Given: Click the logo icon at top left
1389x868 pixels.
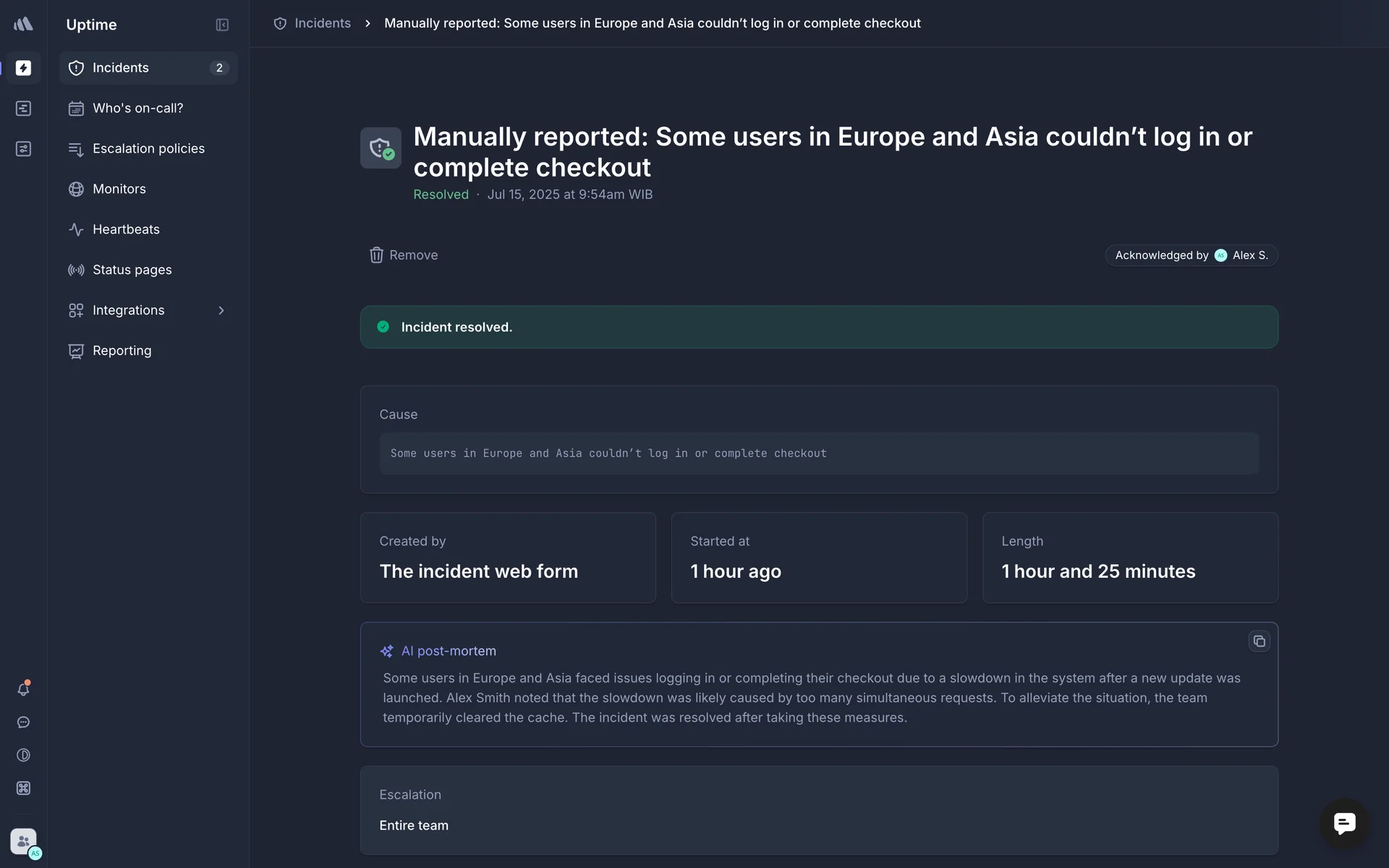Looking at the screenshot, I should [x=23, y=24].
